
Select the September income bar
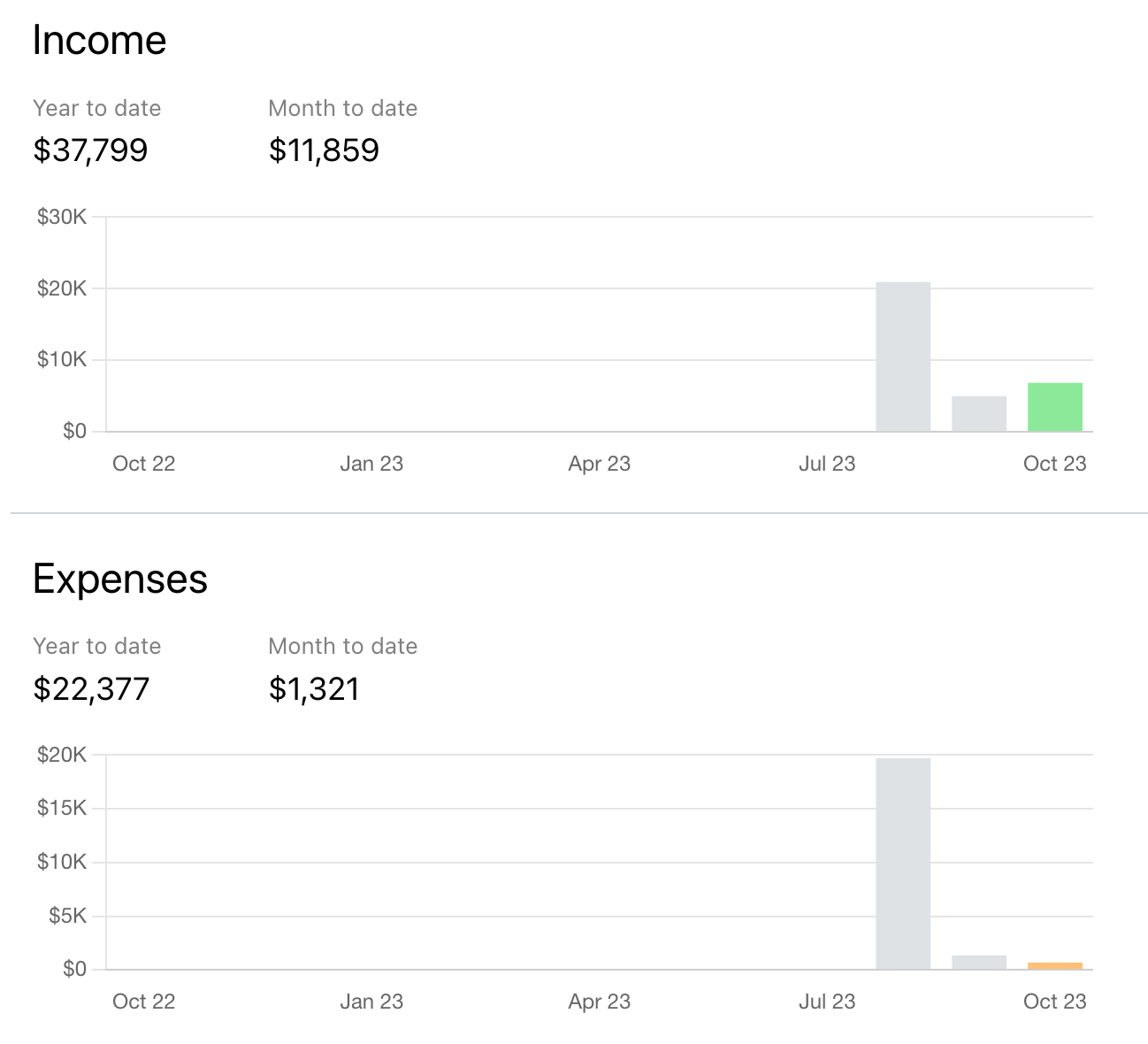[x=977, y=413]
